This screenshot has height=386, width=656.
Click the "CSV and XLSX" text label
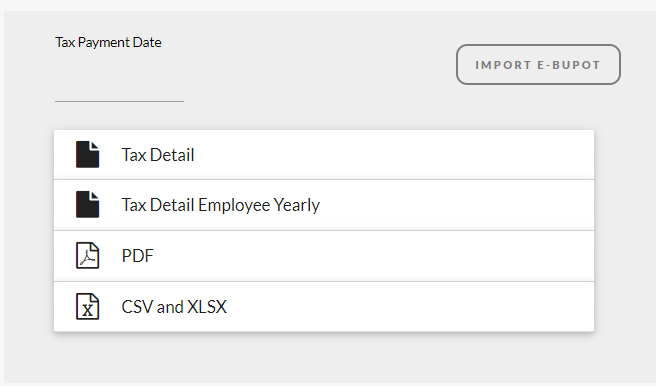(174, 307)
